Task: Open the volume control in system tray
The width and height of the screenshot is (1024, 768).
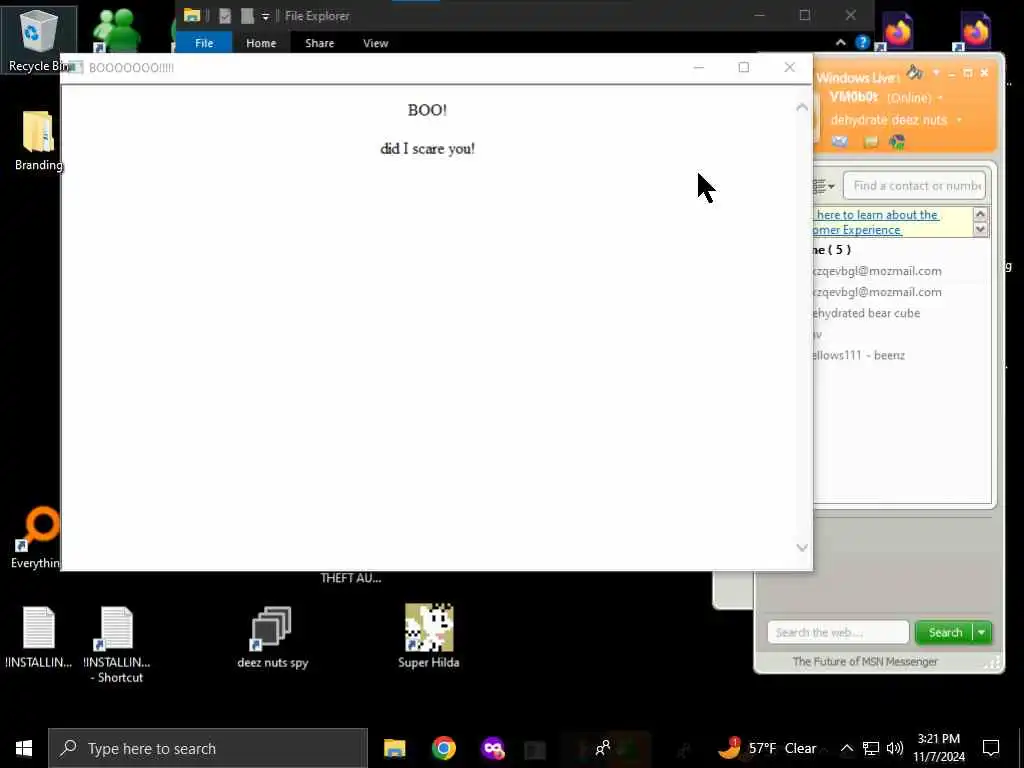Action: coord(895,748)
